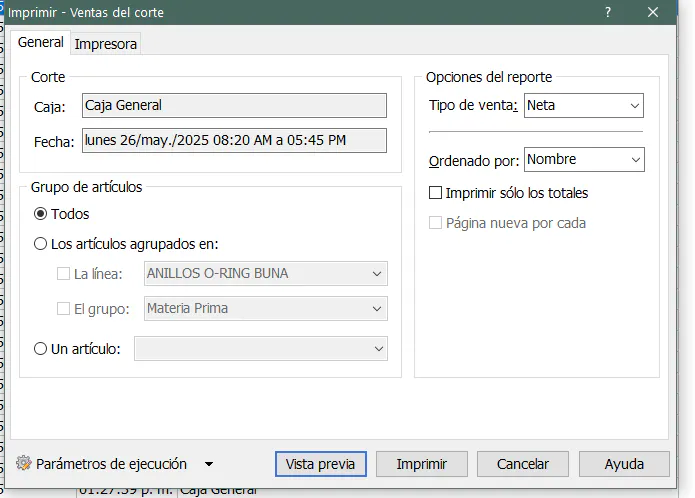This screenshot has width=695, height=498.
Task: Open the Un artículo combo box
Action: (260, 348)
